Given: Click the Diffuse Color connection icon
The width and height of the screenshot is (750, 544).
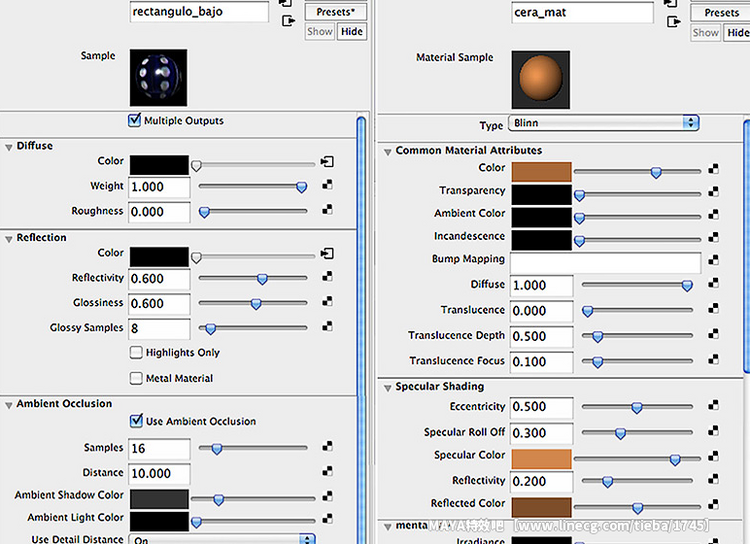Looking at the screenshot, I should pos(327,162).
